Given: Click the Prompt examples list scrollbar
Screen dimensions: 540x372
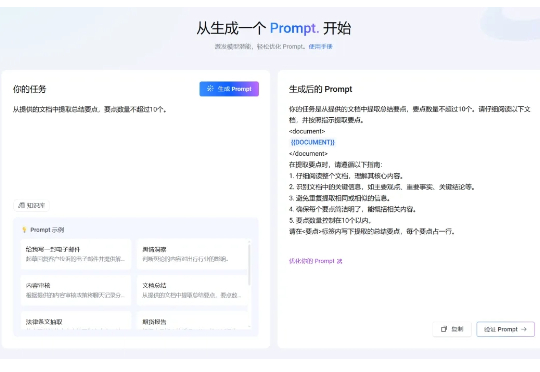Looking at the screenshot, I should 249,264.
